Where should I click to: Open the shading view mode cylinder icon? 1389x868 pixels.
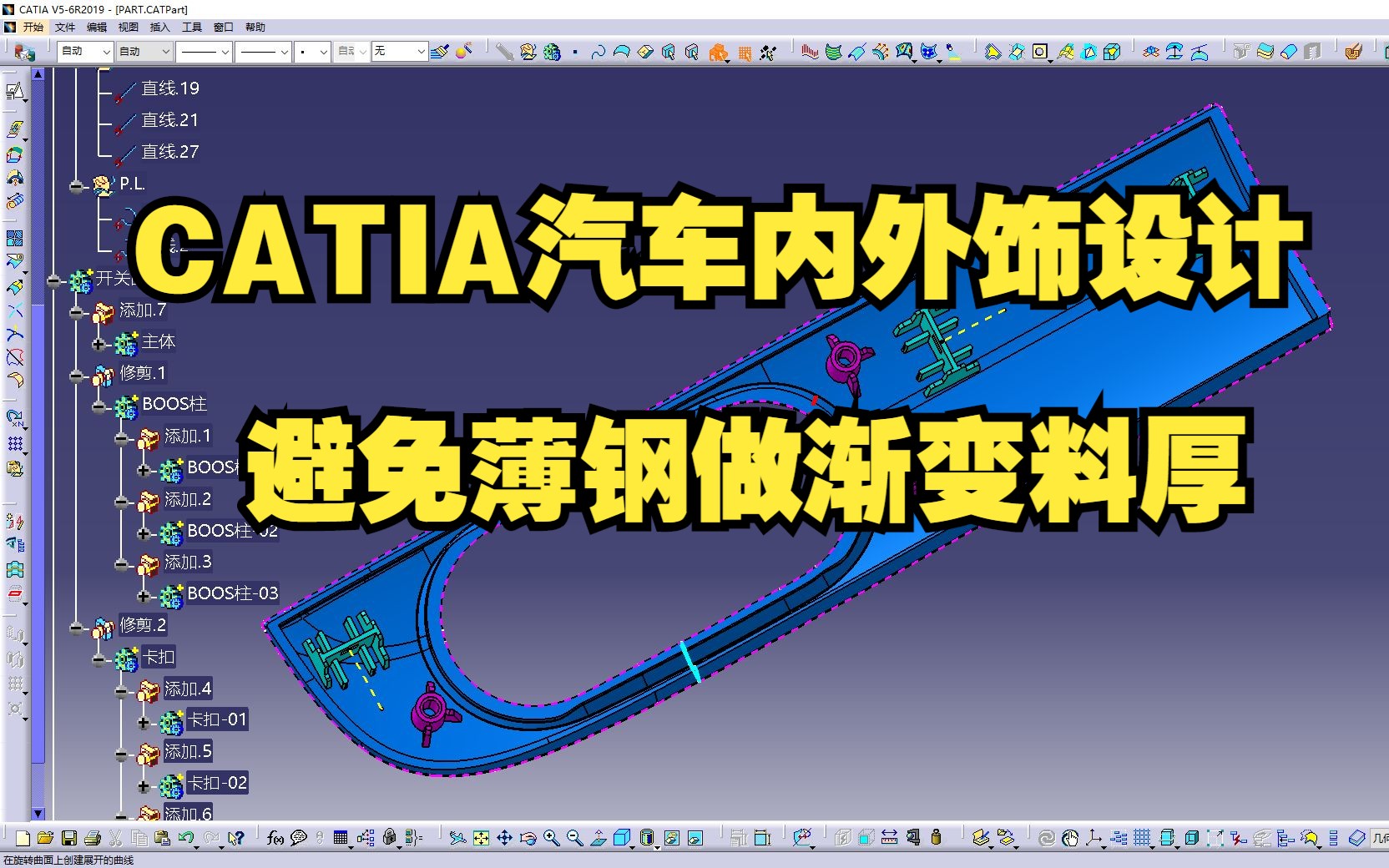coord(647,838)
